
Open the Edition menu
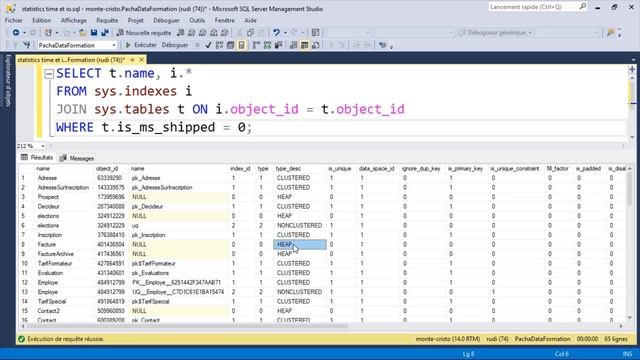pyautogui.click(x=42, y=20)
